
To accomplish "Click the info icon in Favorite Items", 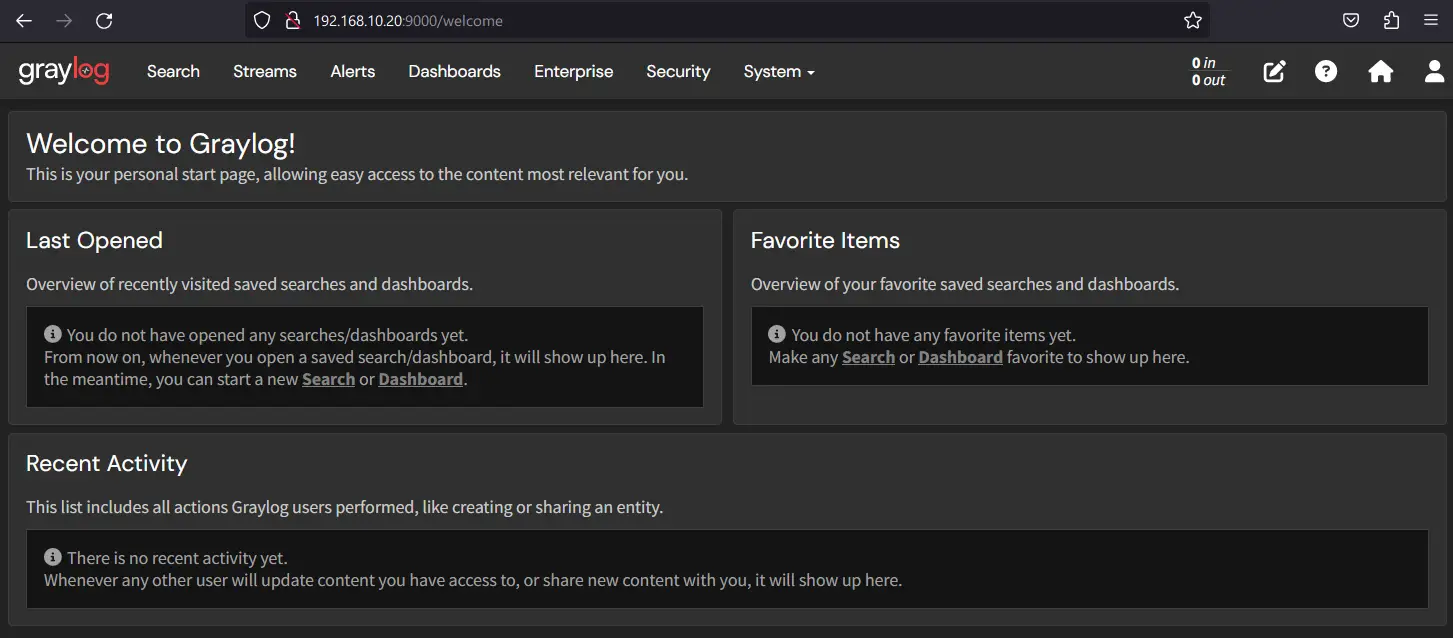I will pyautogui.click(x=777, y=334).
